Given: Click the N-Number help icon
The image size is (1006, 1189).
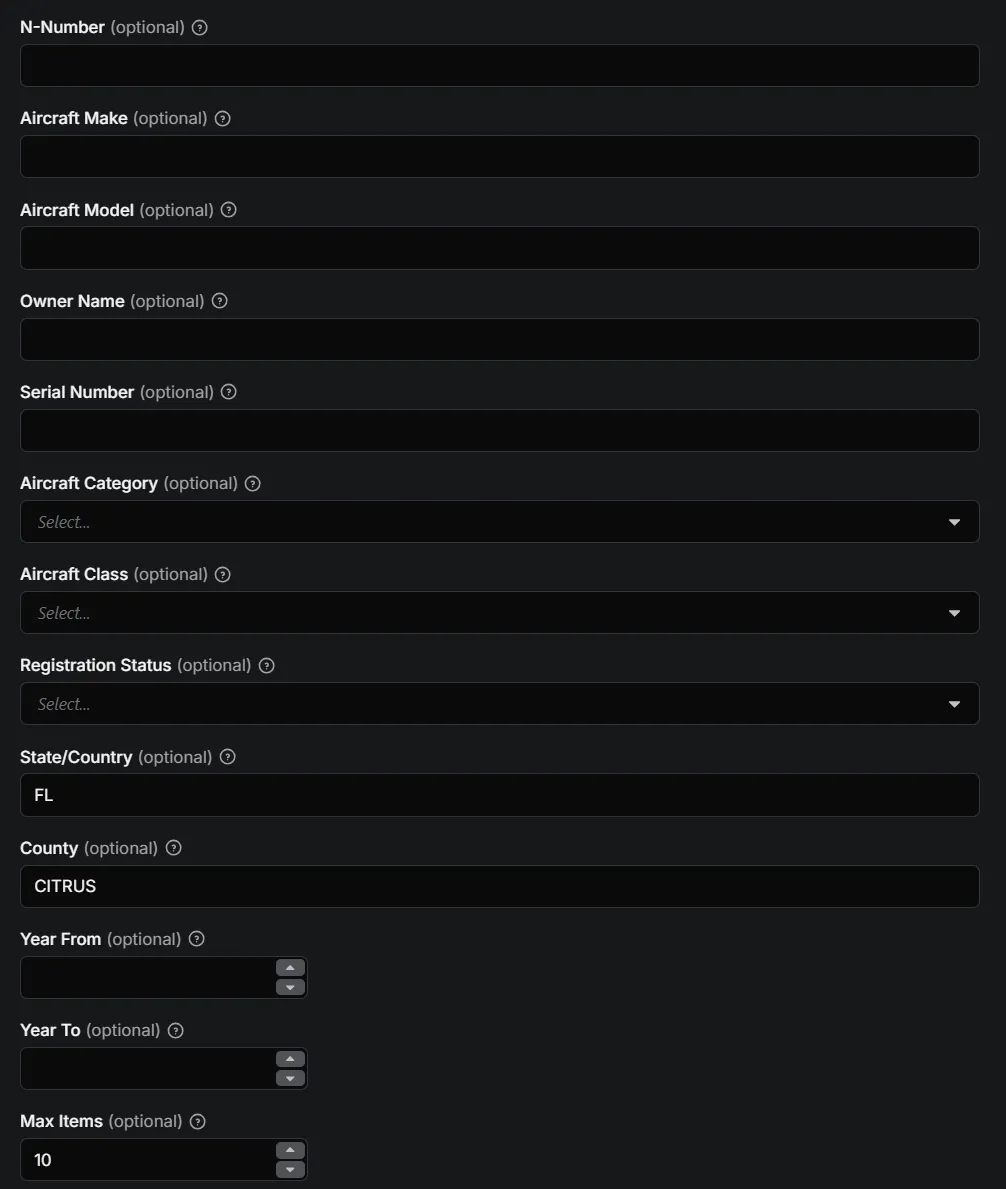Looking at the screenshot, I should point(199,28).
